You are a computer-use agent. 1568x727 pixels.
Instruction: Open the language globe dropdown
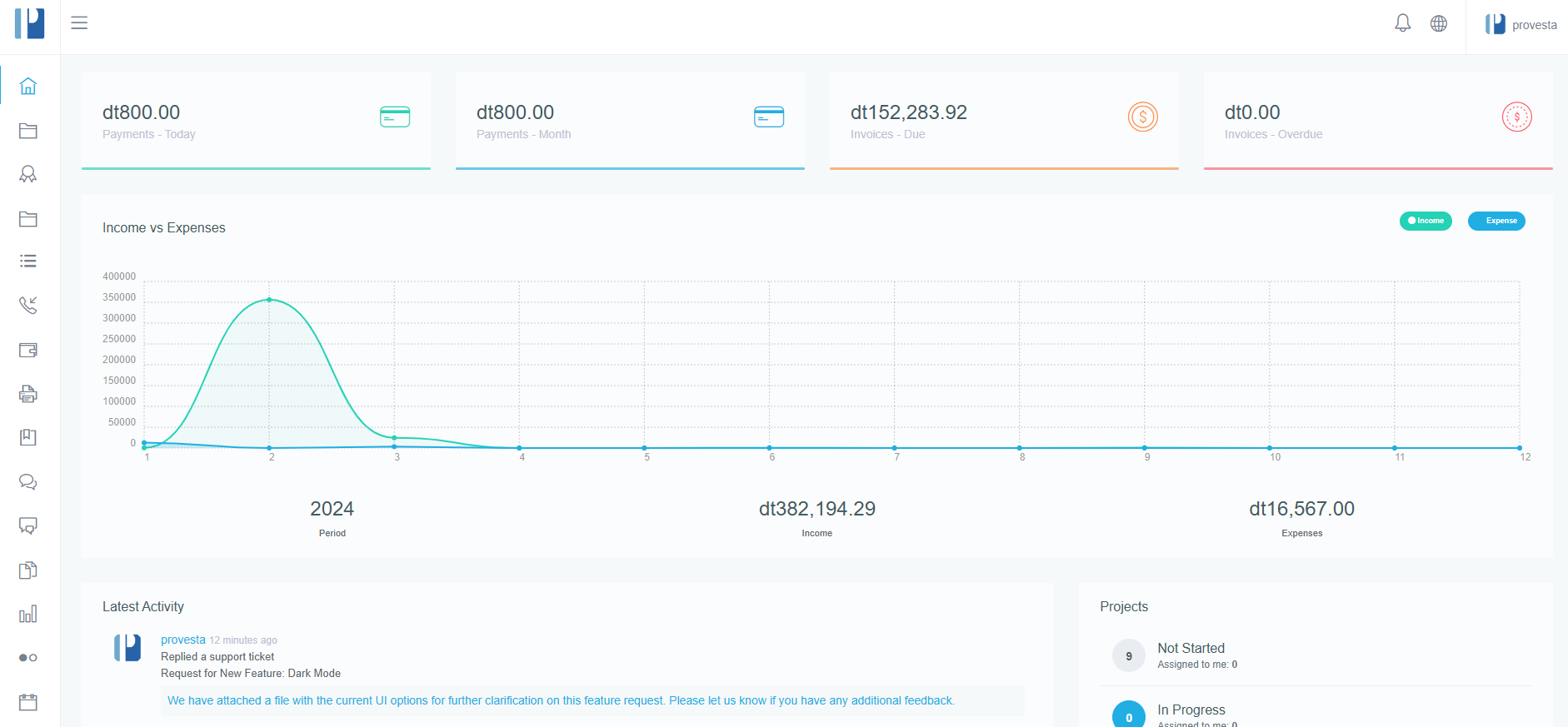click(1439, 23)
